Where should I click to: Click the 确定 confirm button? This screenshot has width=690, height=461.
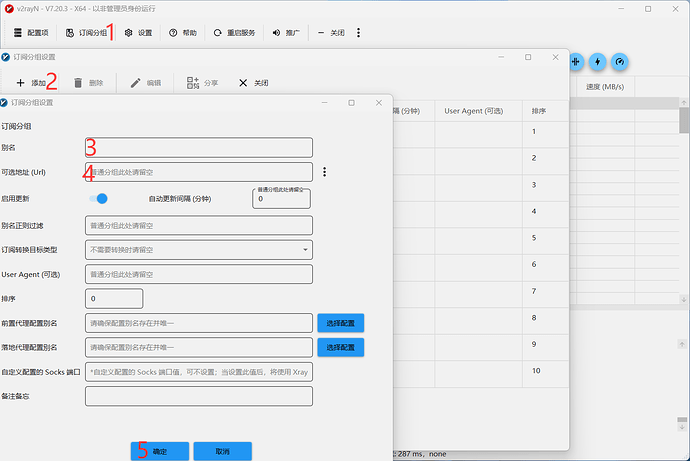pyautogui.click(x=160, y=451)
